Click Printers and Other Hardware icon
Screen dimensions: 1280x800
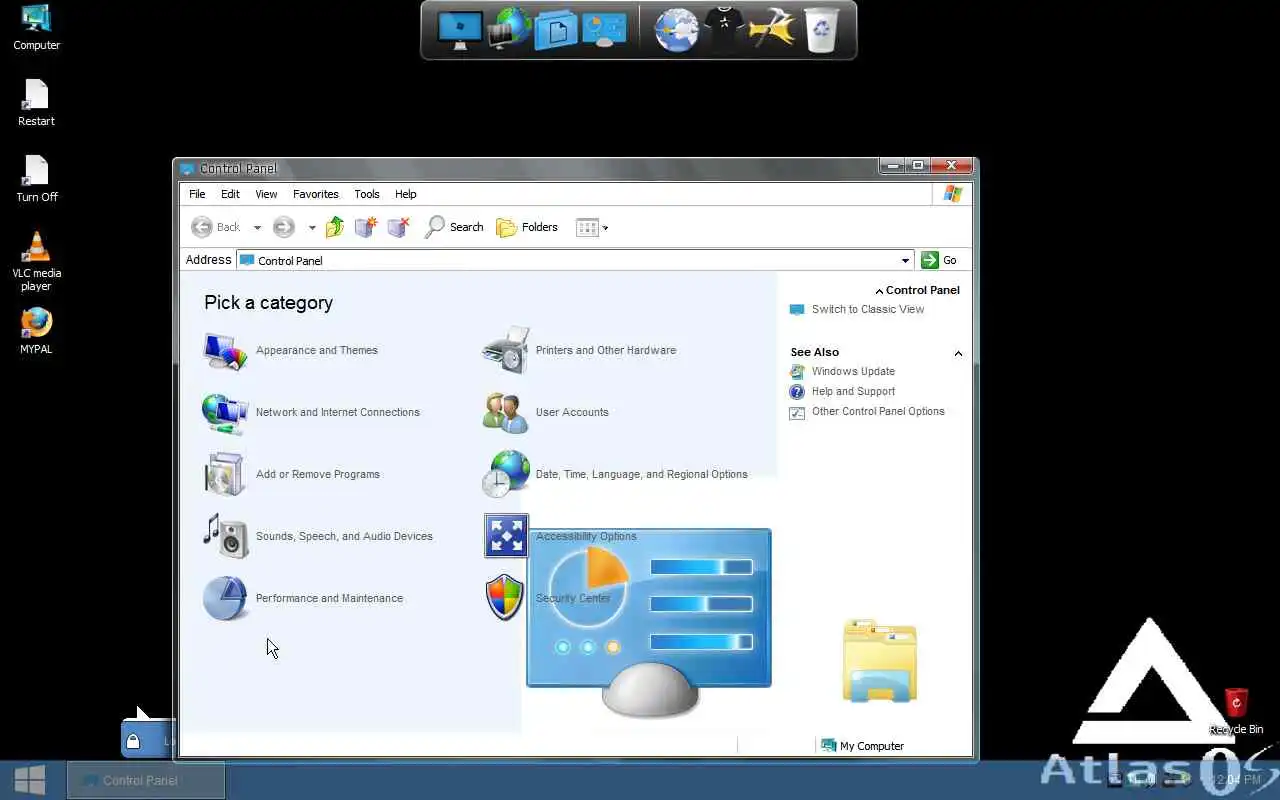[505, 350]
